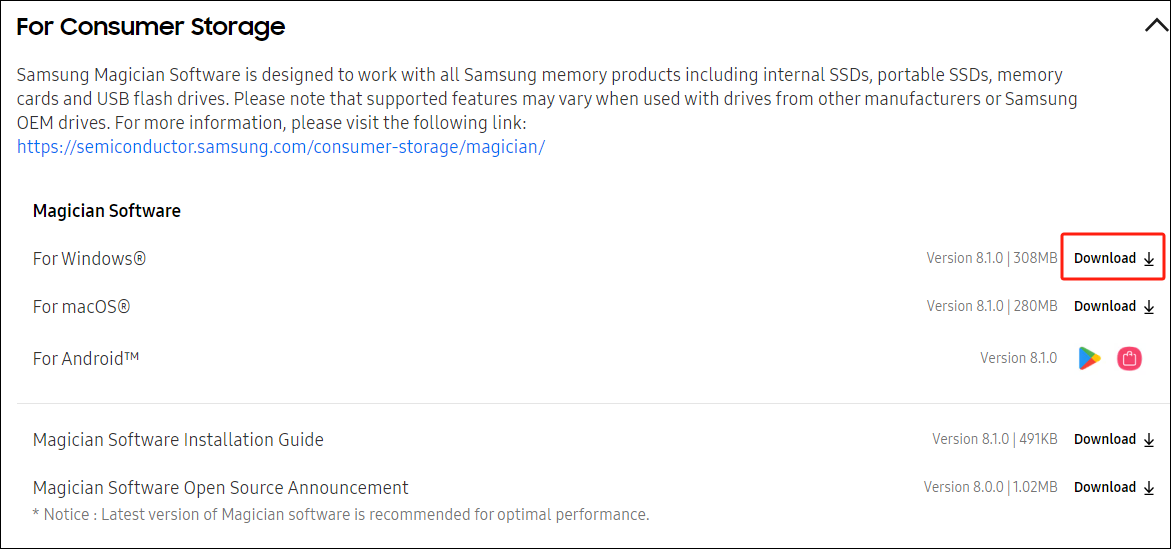The image size is (1171, 549).
Task: Click the Windows download arrow icon
Action: click(x=1149, y=259)
